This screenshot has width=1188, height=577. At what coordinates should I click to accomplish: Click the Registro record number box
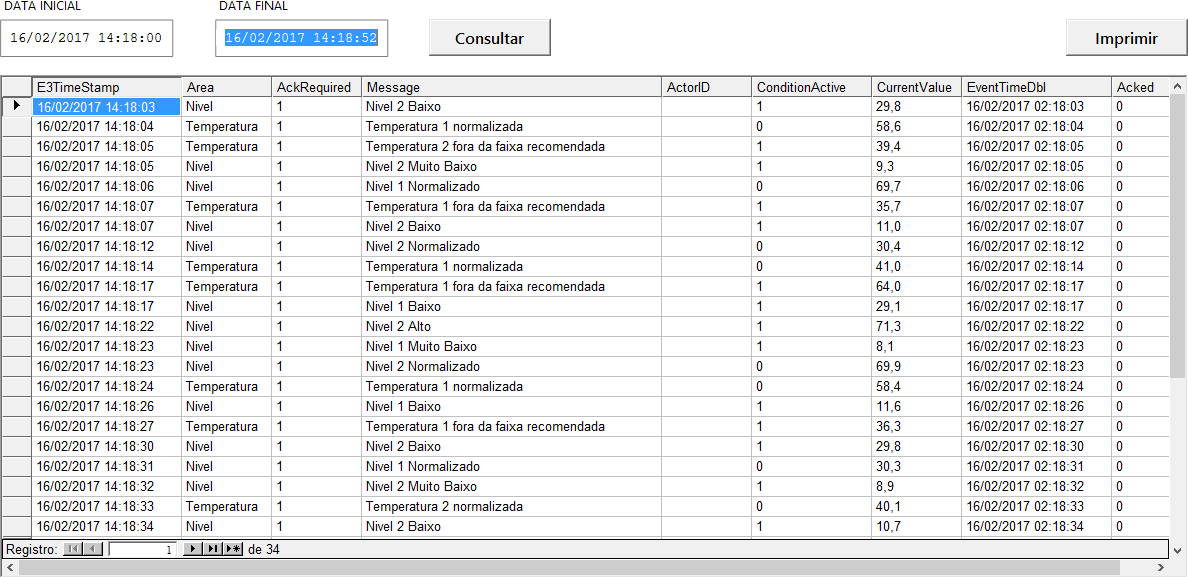[140, 548]
